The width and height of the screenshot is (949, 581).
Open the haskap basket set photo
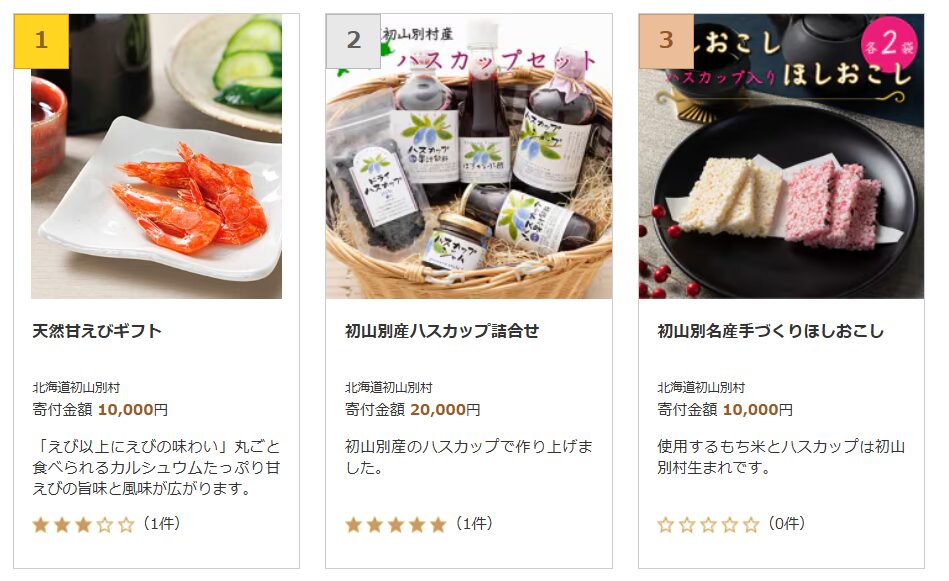tap(469, 156)
